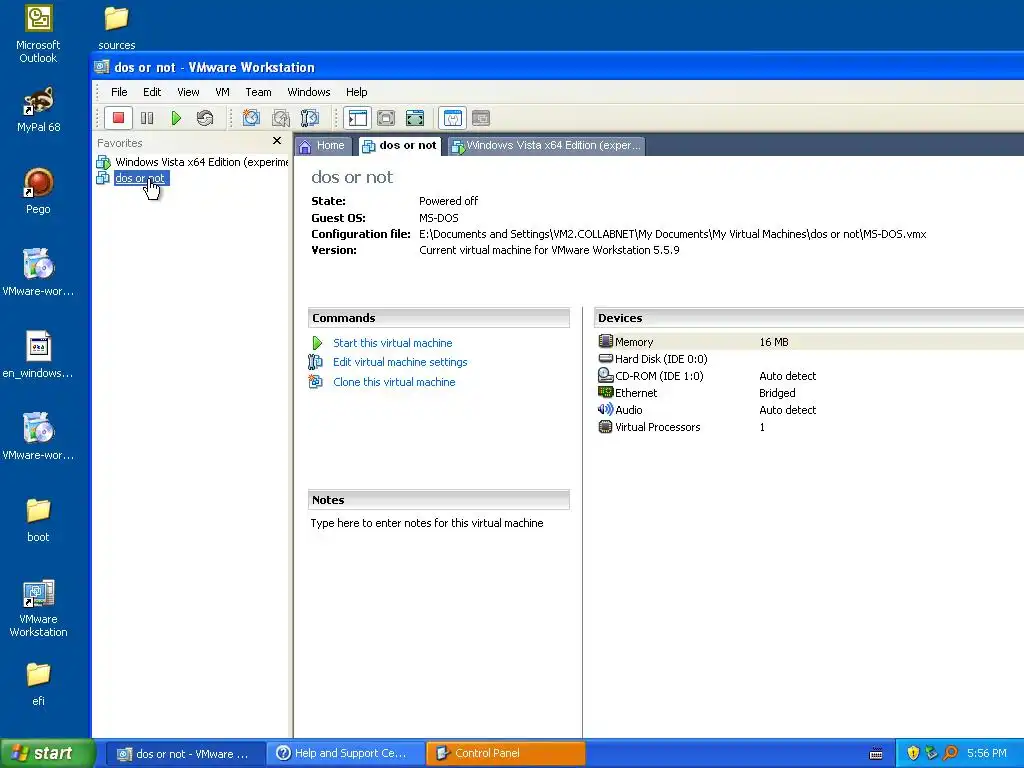Viewport: 1024px width, 768px height.
Task: Click the on-screen keyboard taskbar icon
Action: [876, 754]
